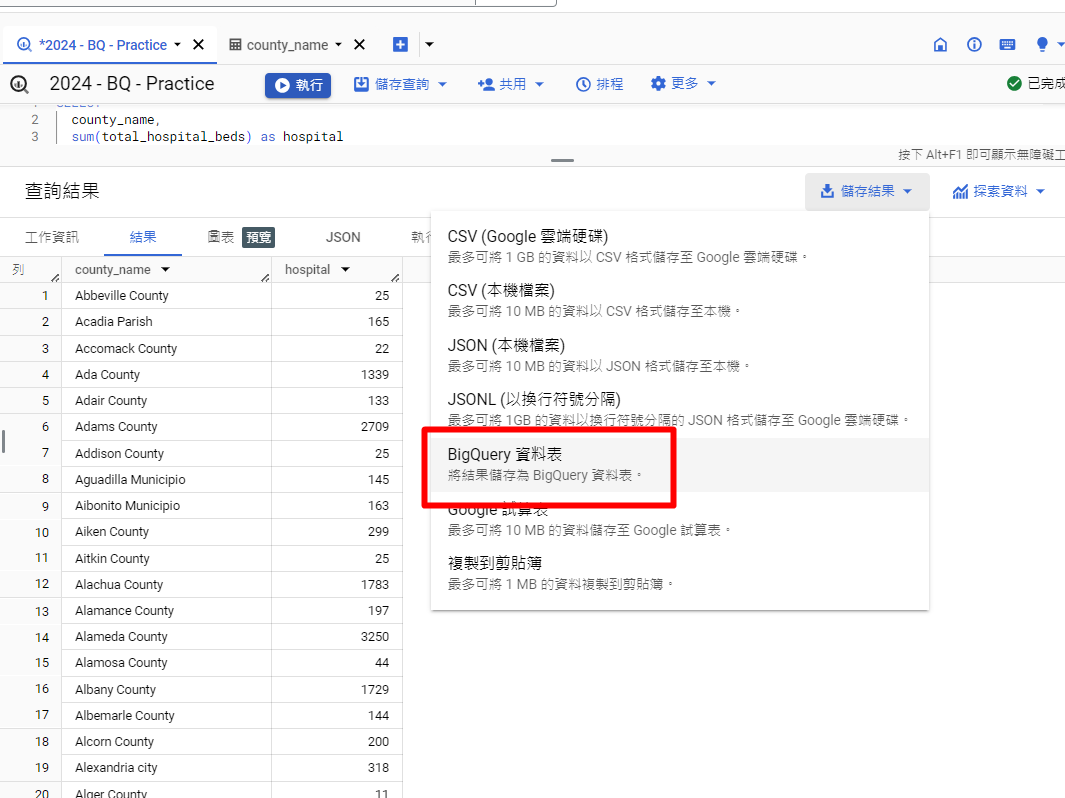
Task: Click the home icon at top right
Action: tap(940, 45)
